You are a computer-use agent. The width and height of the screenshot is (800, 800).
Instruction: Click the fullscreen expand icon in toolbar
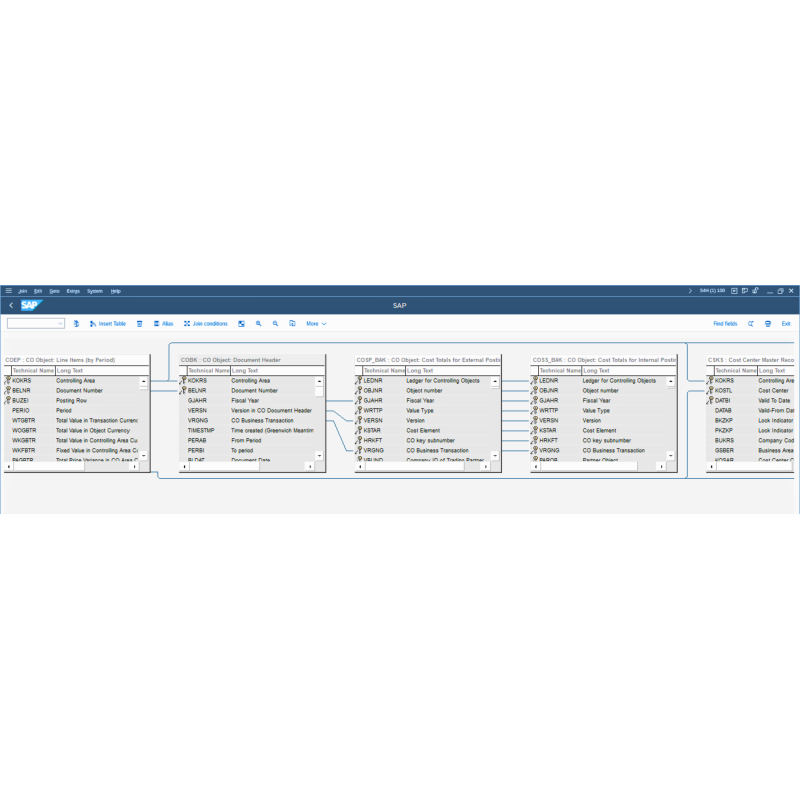point(242,323)
